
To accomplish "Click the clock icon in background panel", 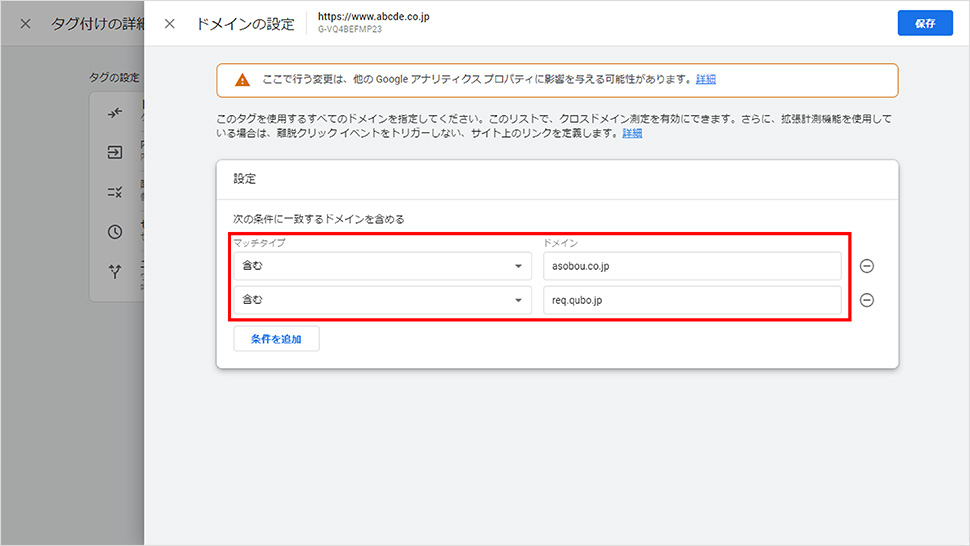I will 114,232.
